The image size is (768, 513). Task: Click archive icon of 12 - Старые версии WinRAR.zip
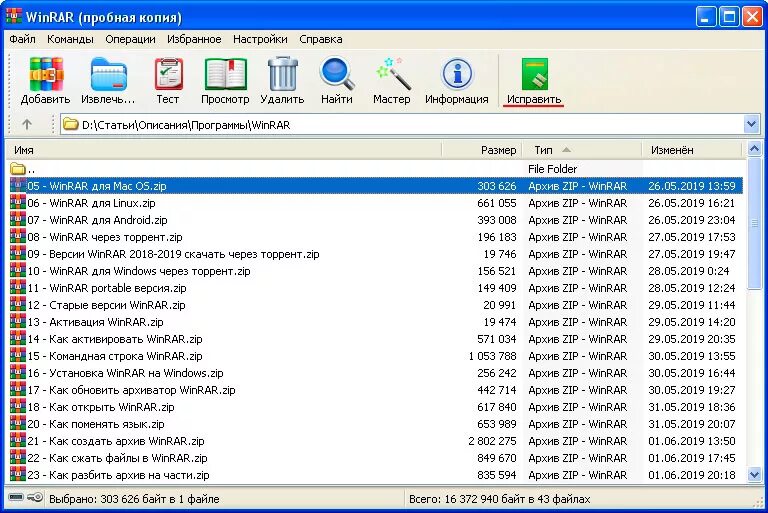tap(18, 305)
